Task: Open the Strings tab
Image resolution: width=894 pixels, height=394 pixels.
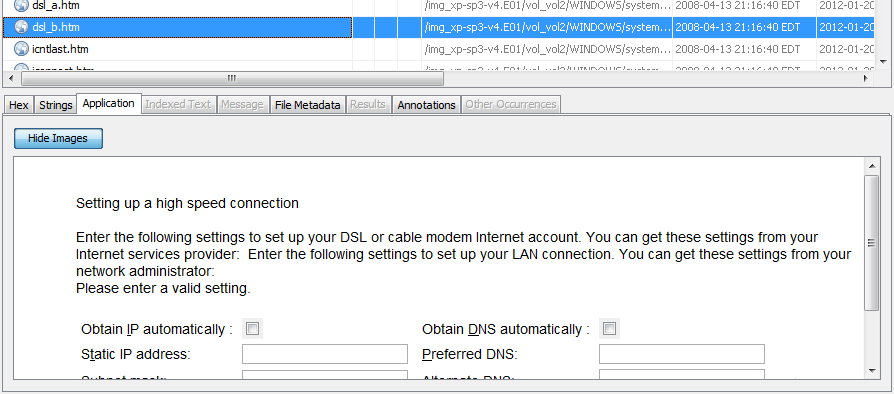Action: pos(55,105)
